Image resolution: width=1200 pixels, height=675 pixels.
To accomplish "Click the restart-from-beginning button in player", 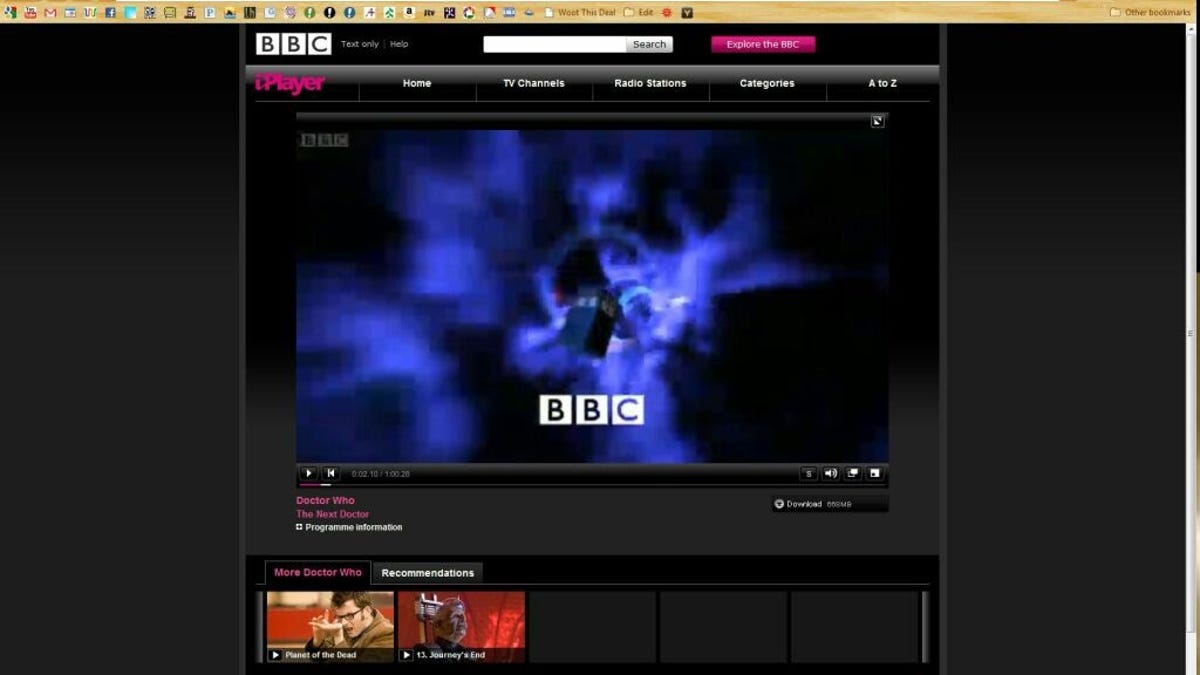I will pyautogui.click(x=331, y=473).
